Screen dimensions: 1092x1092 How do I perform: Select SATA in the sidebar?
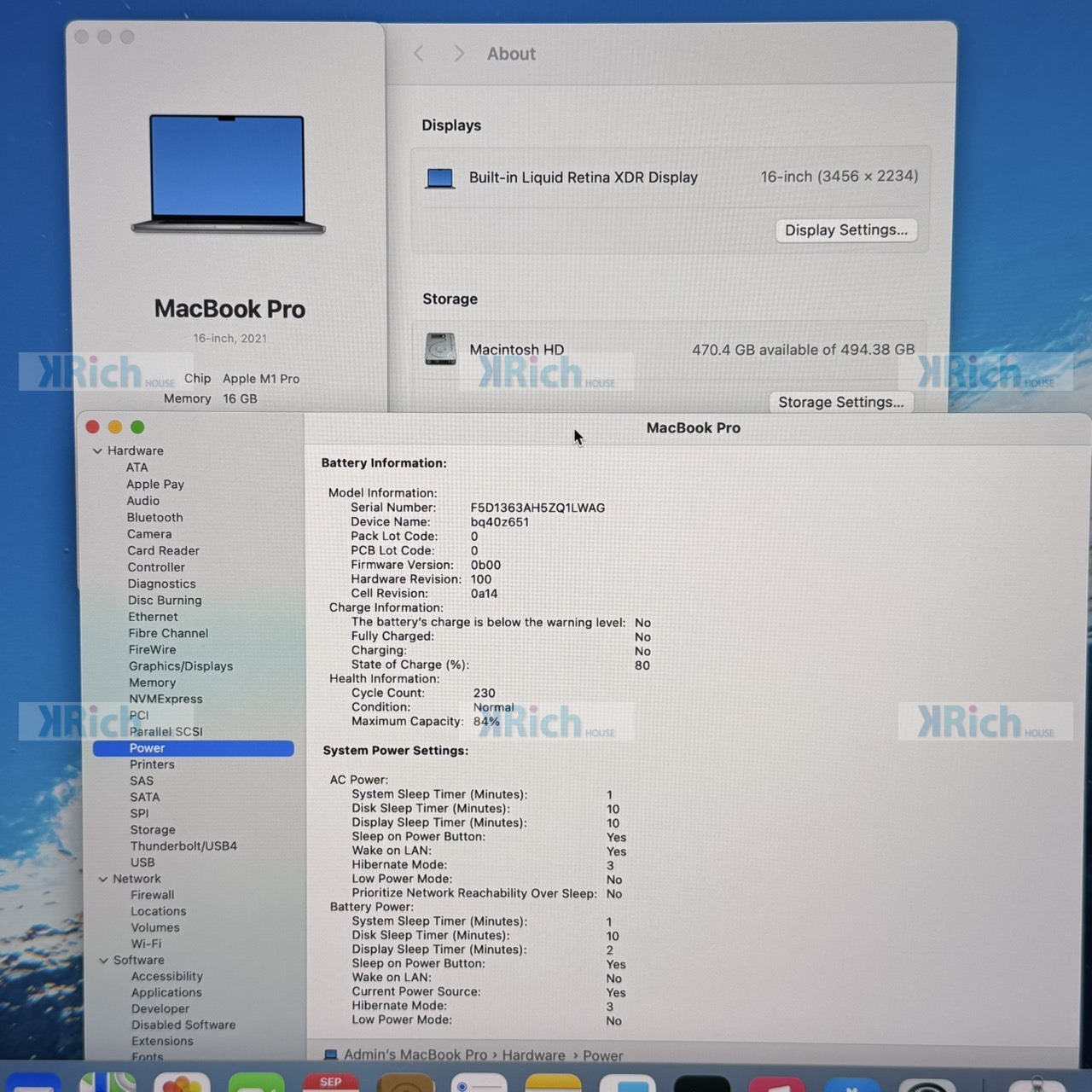pos(145,797)
